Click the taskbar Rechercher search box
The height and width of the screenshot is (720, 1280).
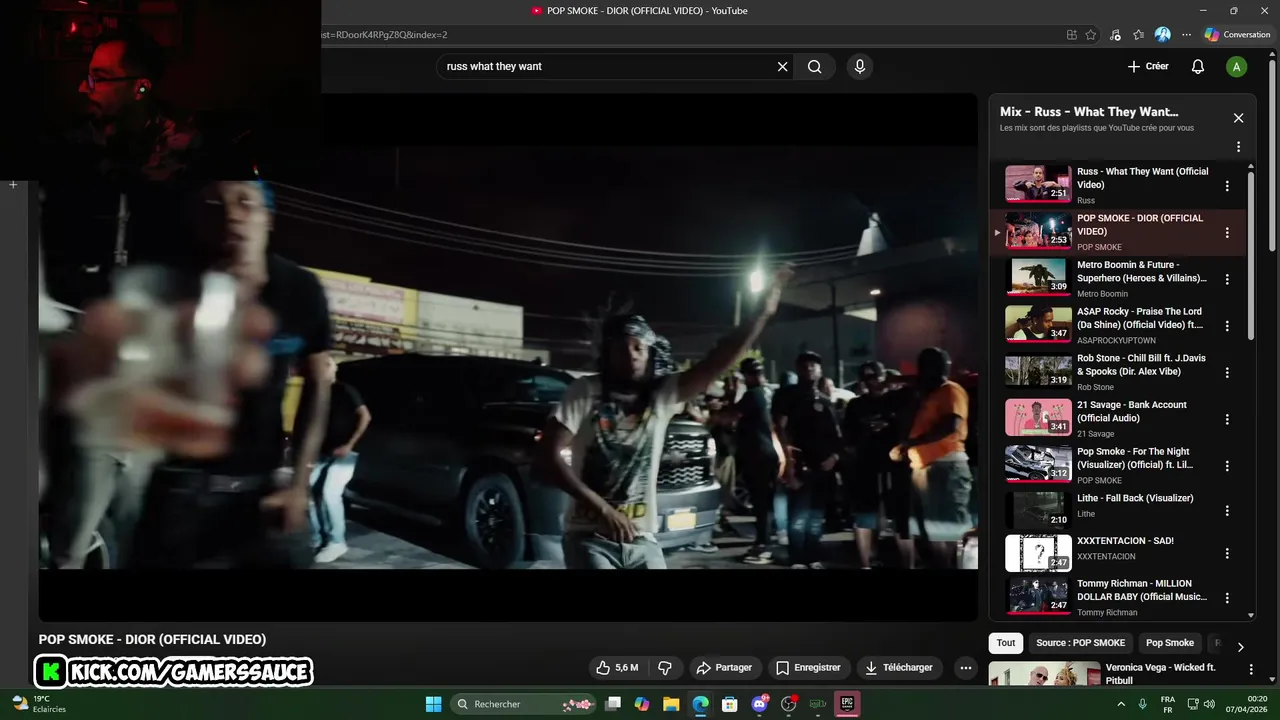point(524,704)
